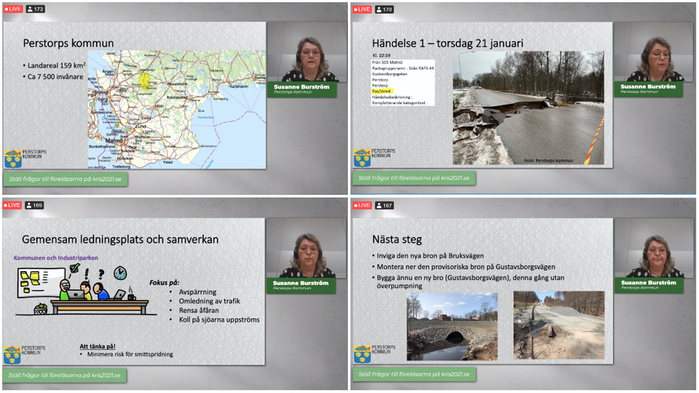Click the Susanne Burström name banner by the Gemensam slide
The image size is (699, 393).
tap(301, 285)
